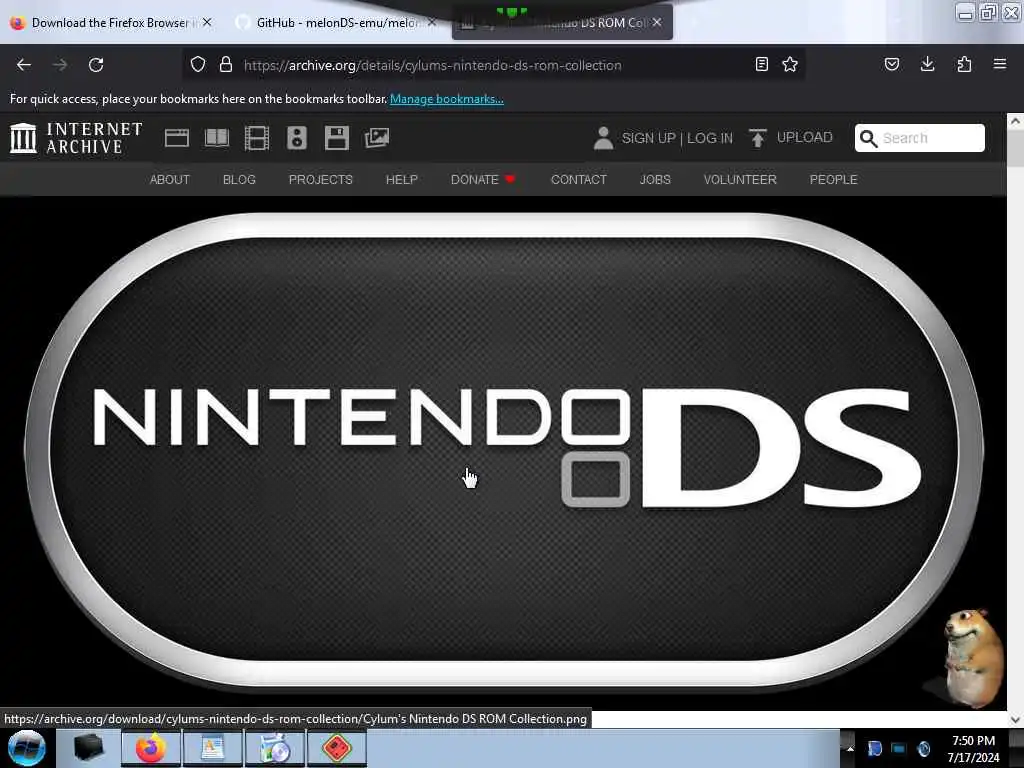
Task: Open the JOBS menu item
Action: 655,180
